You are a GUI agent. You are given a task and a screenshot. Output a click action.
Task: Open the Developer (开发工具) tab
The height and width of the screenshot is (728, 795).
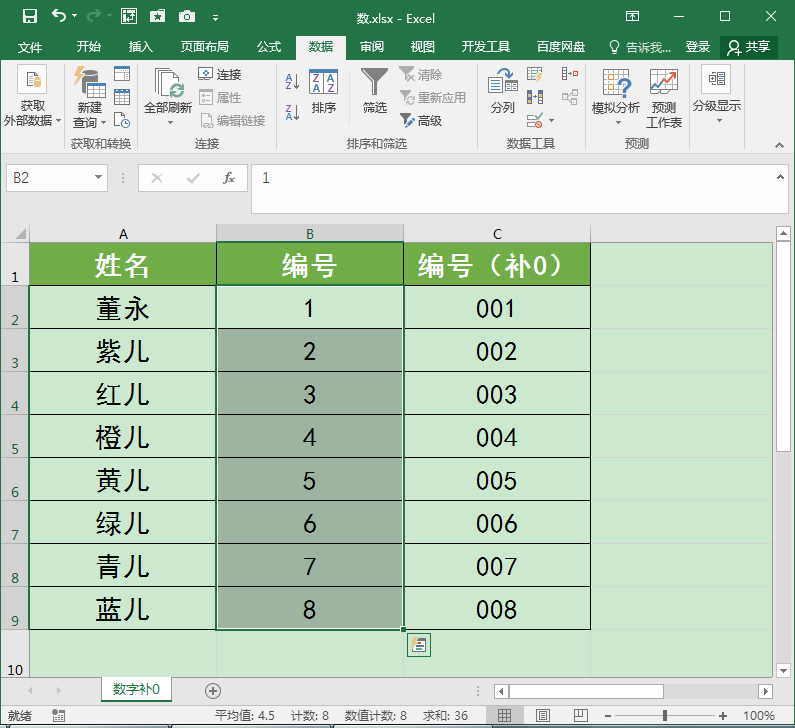[x=485, y=47]
